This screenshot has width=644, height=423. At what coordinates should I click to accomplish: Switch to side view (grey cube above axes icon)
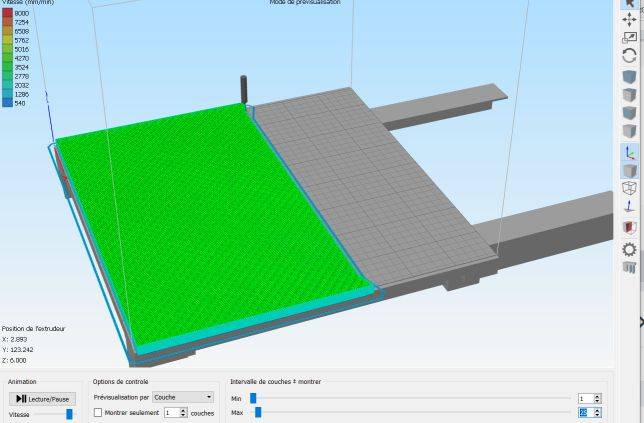coord(629,131)
